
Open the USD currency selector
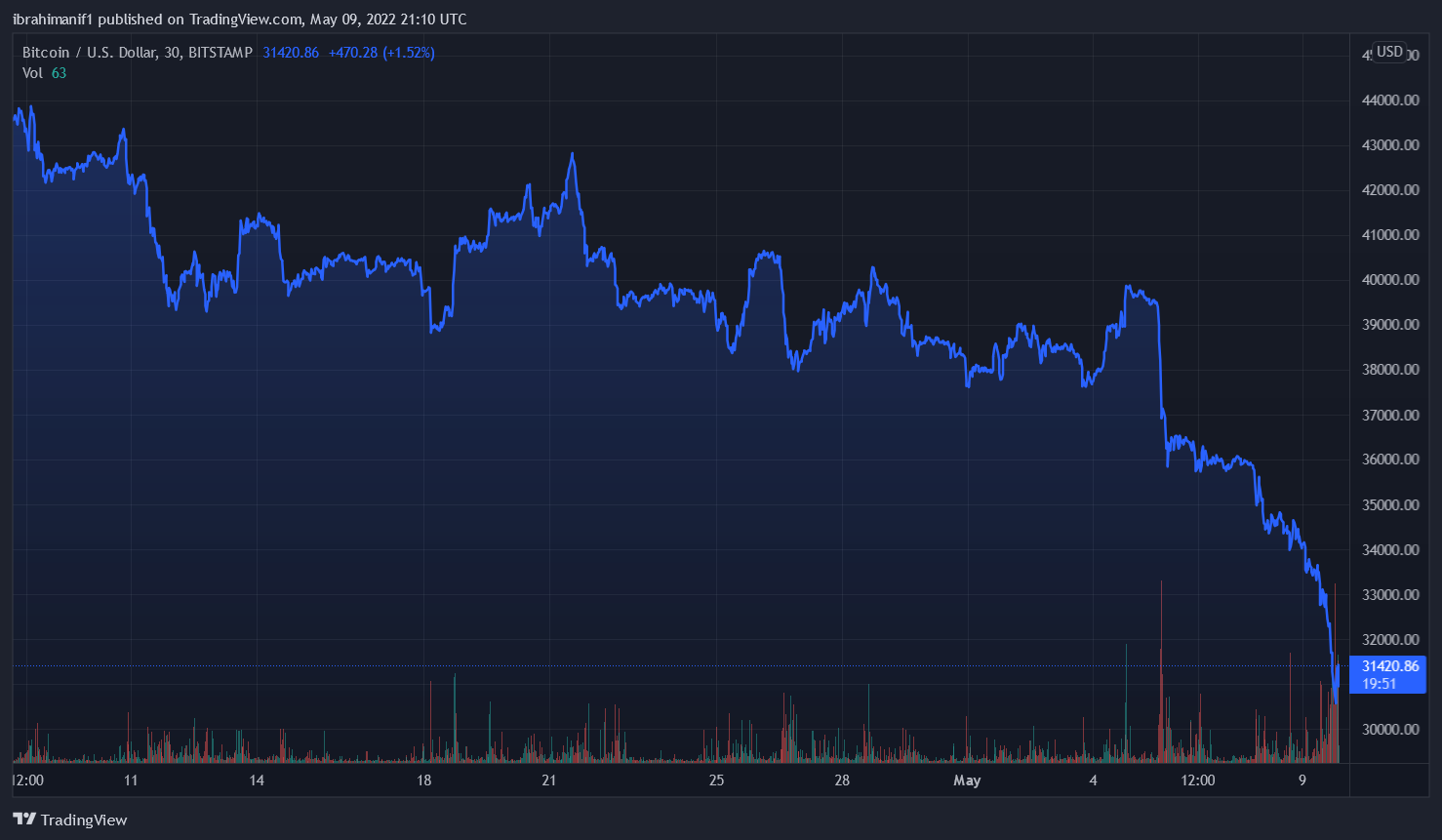[x=1389, y=52]
